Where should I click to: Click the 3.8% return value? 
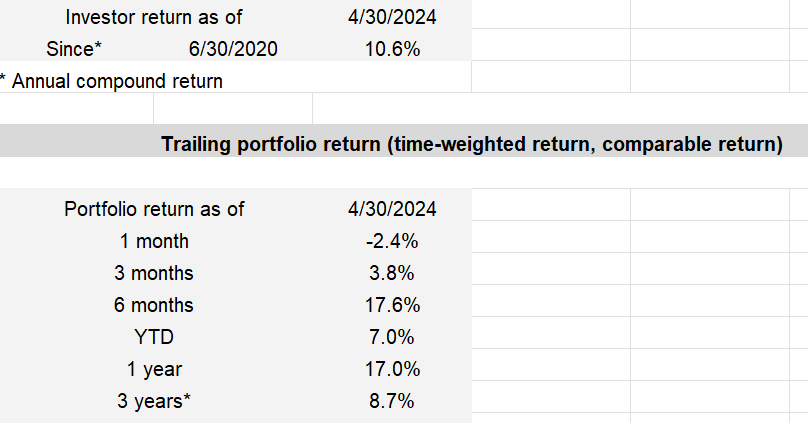tap(391, 273)
